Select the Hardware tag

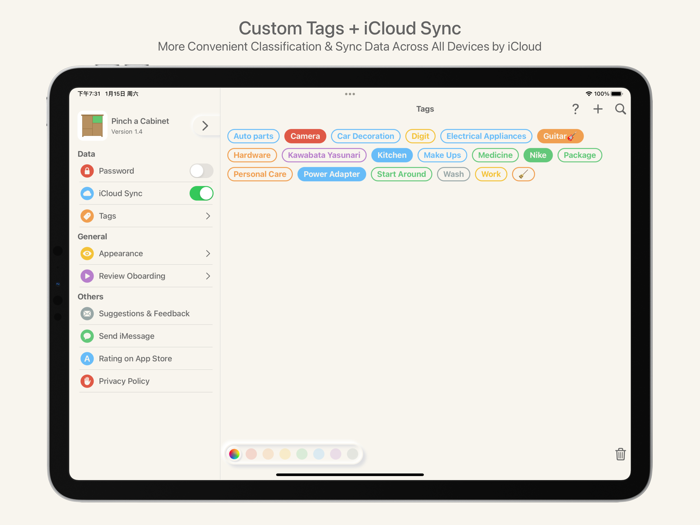tap(252, 155)
